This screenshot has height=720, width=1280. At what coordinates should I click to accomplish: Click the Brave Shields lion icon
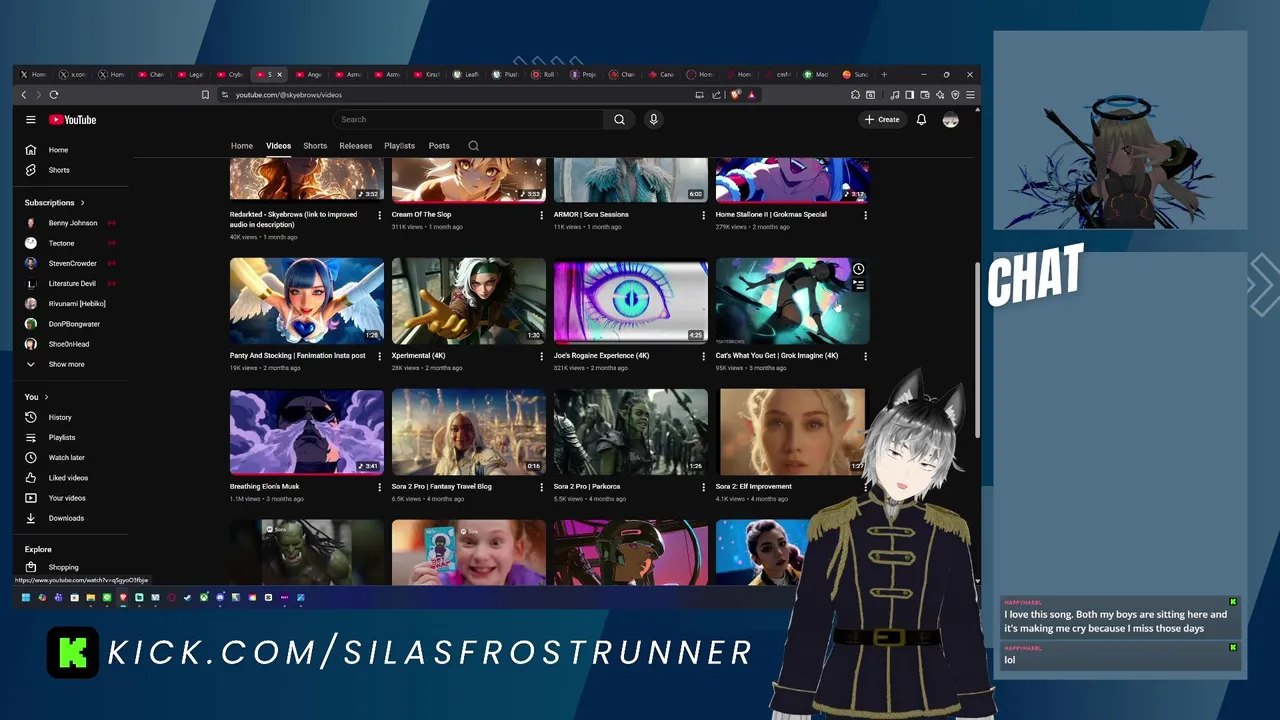(735, 95)
